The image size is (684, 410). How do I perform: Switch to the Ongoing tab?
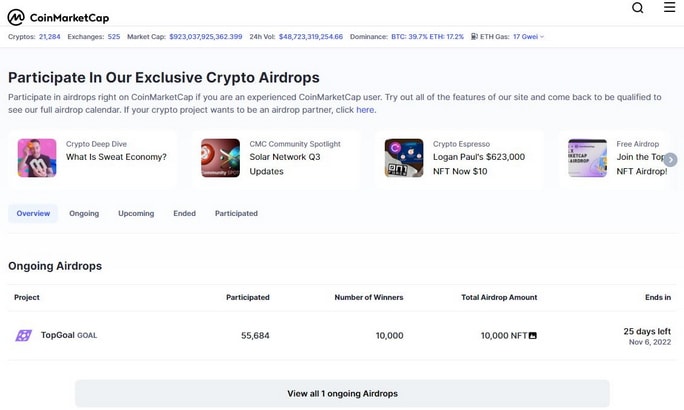pos(84,213)
